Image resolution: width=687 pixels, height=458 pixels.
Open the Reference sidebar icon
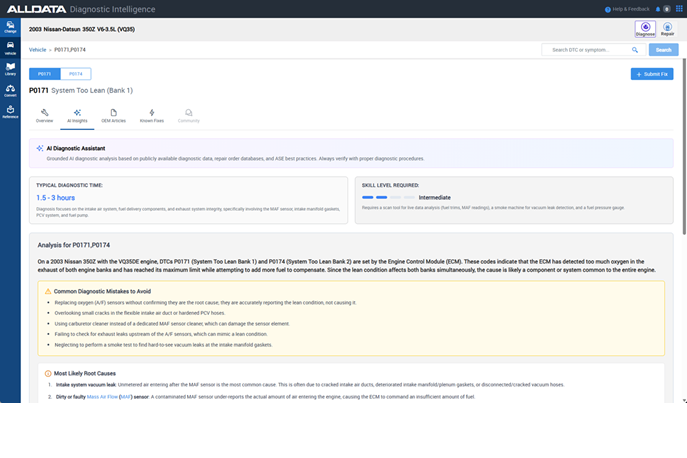[x=10, y=112]
